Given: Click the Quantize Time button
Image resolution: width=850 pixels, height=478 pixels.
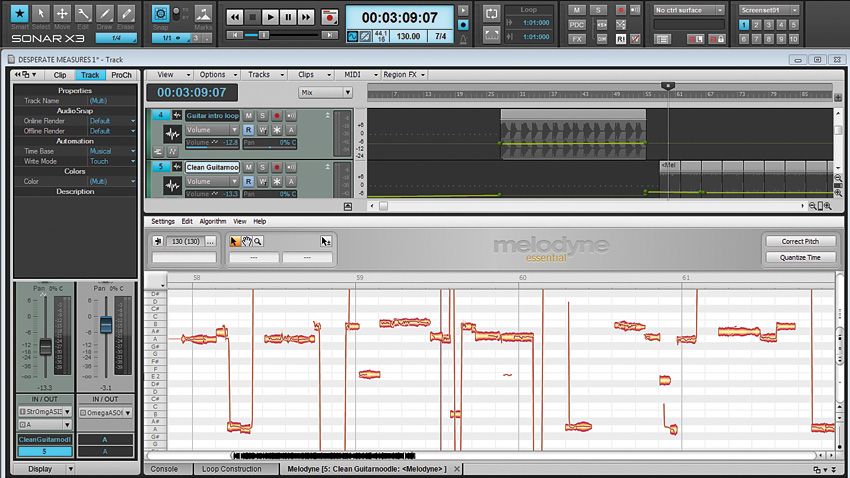Looking at the screenshot, I should (800, 257).
